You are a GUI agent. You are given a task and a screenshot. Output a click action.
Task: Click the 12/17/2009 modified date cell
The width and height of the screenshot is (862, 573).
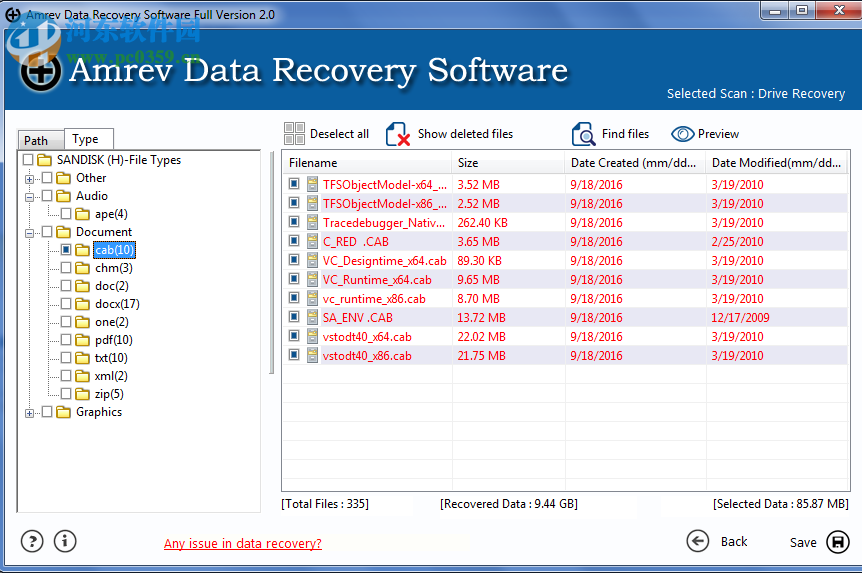741,317
